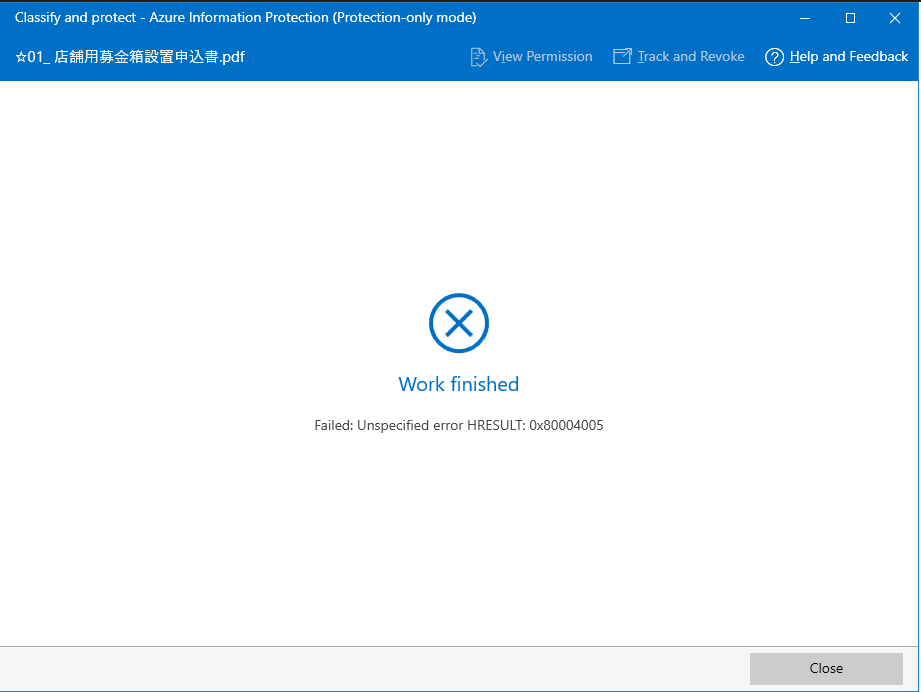The height and width of the screenshot is (692, 921).
Task: Click the Close button at bottom
Action: pyautogui.click(x=826, y=669)
